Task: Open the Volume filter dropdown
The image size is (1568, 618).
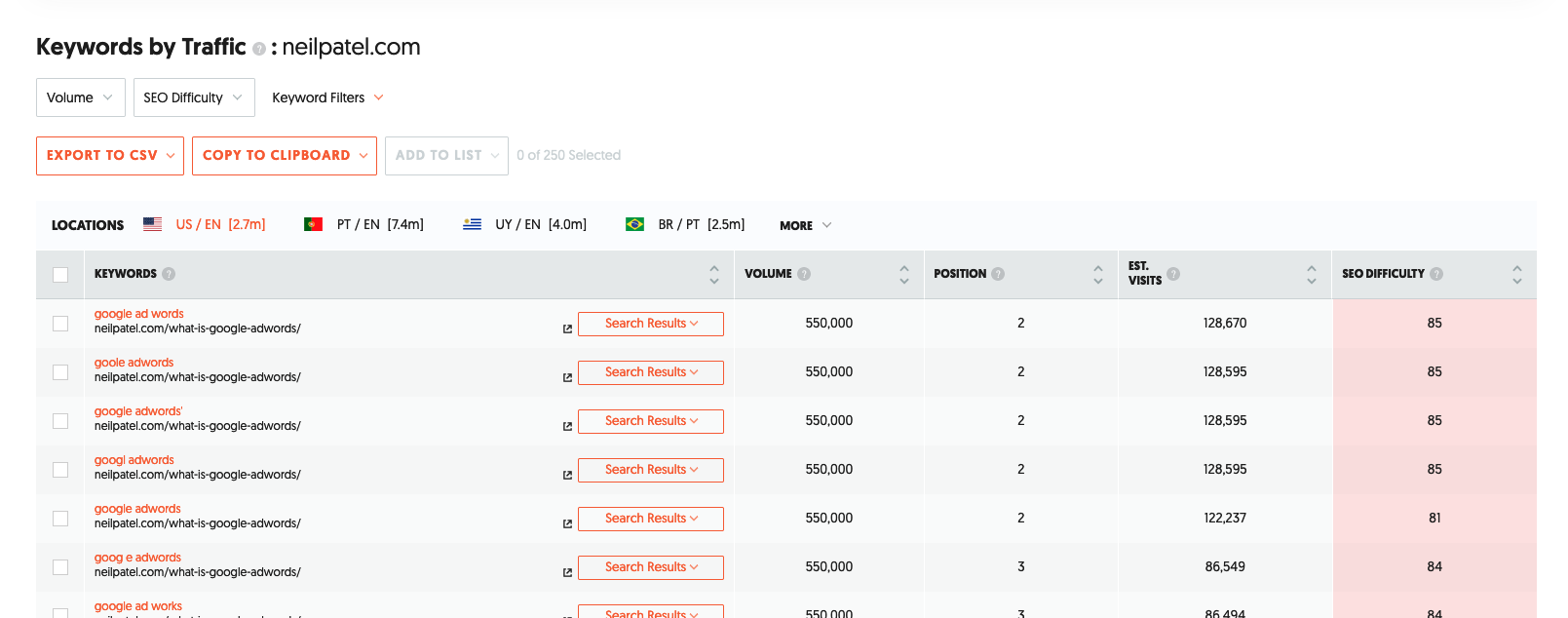Action: (81, 97)
